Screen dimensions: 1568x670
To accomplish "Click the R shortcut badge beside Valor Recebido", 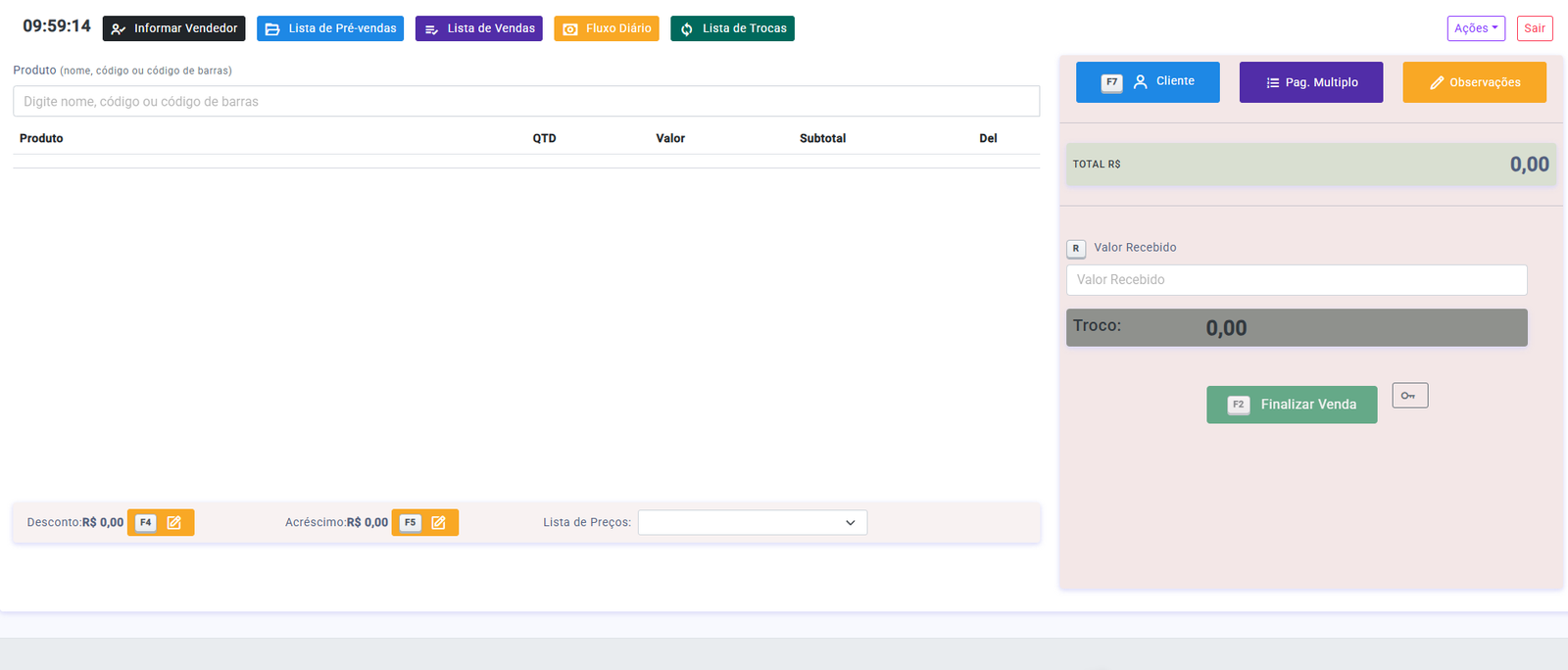I will pyautogui.click(x=1076, y=249).
